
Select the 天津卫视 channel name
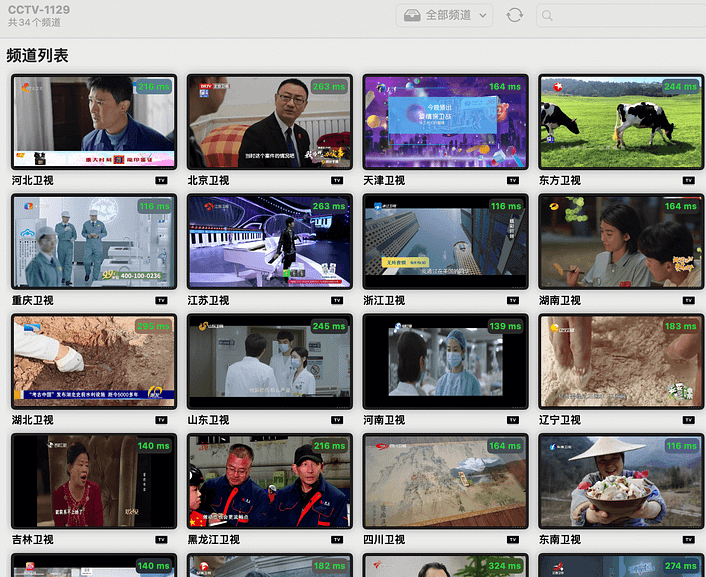(x=384, y=181)
